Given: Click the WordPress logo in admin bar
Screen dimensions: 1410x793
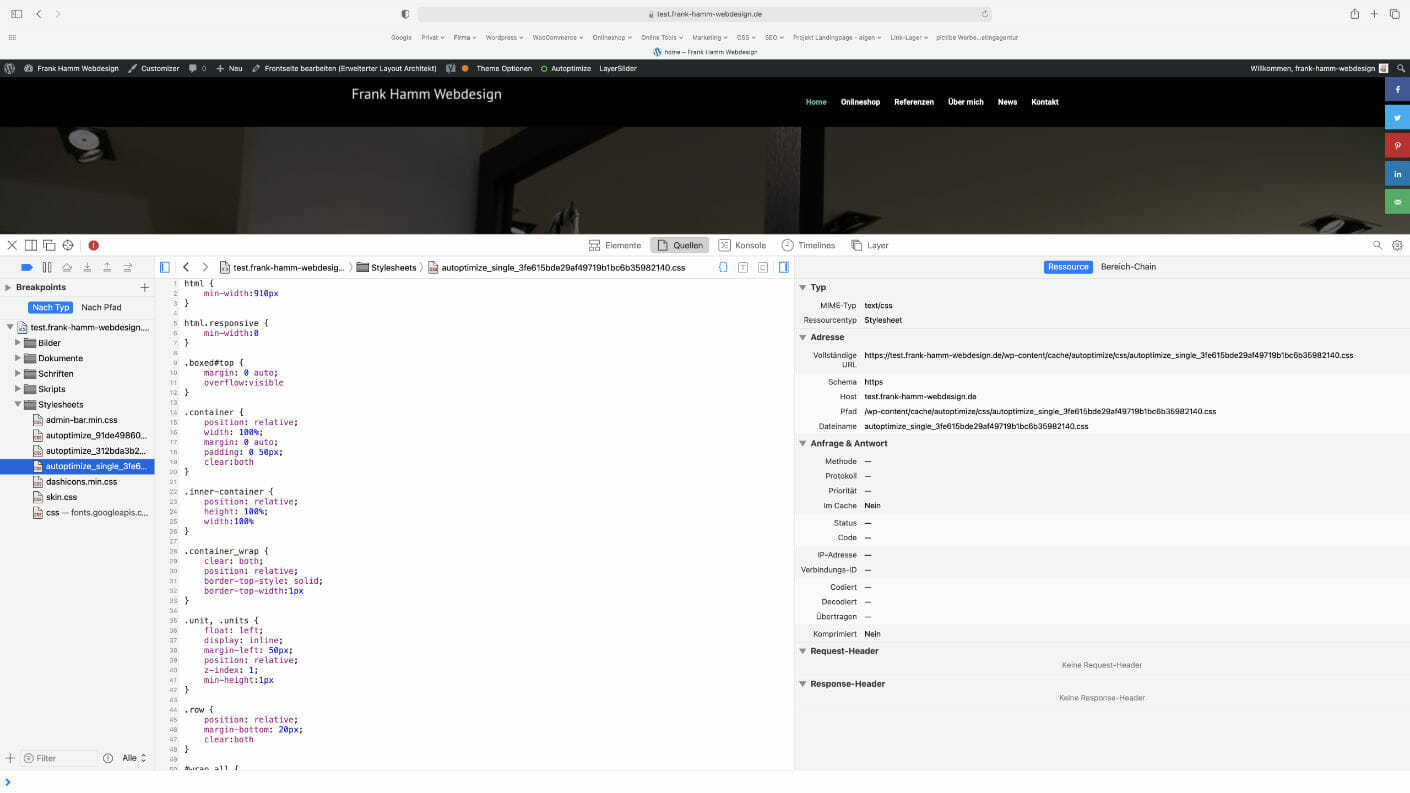Looking at the screenshot, I should [x=10, y=68].
